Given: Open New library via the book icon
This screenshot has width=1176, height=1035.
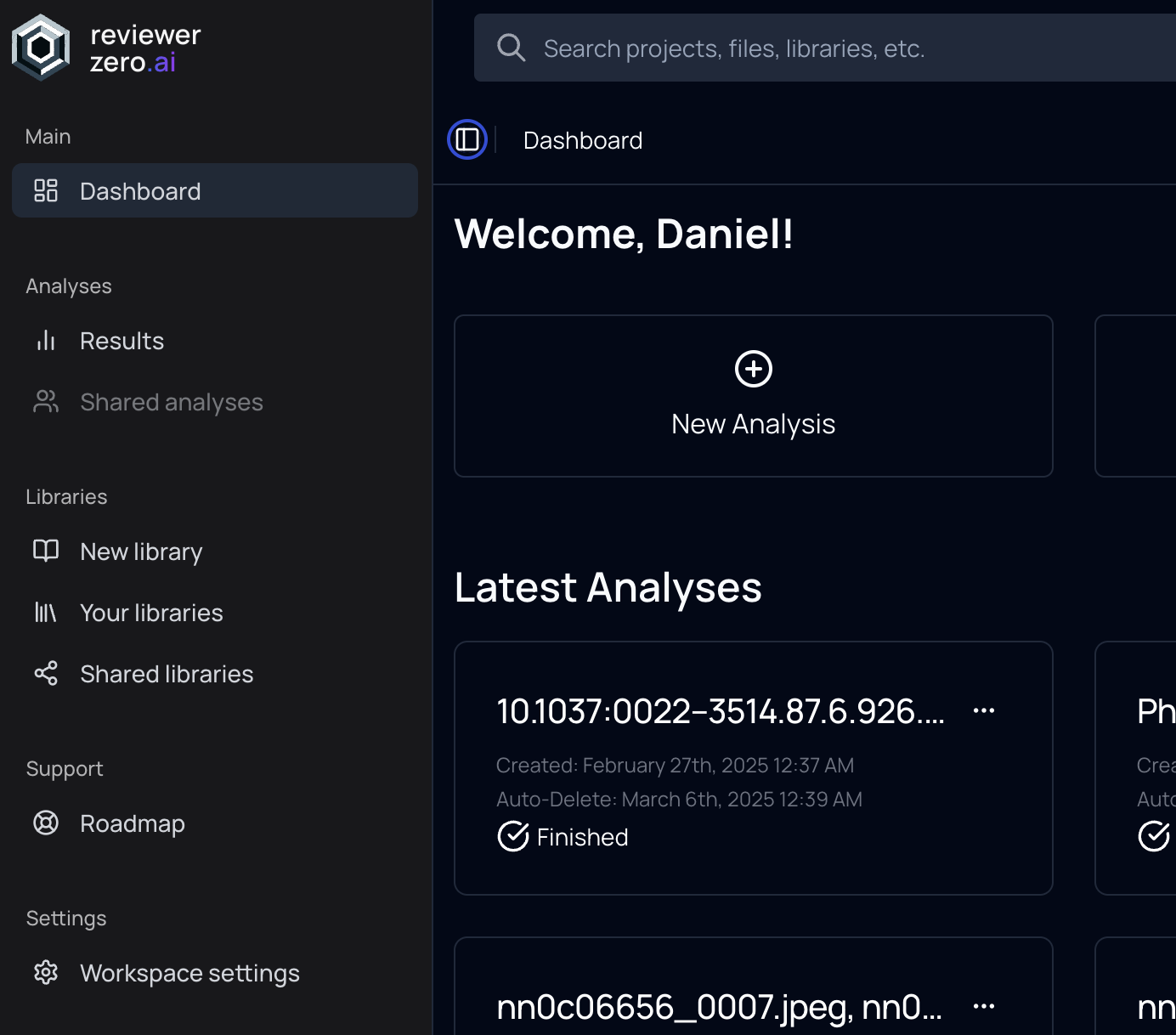Looking at the screenshot, I should click(45, 551).
